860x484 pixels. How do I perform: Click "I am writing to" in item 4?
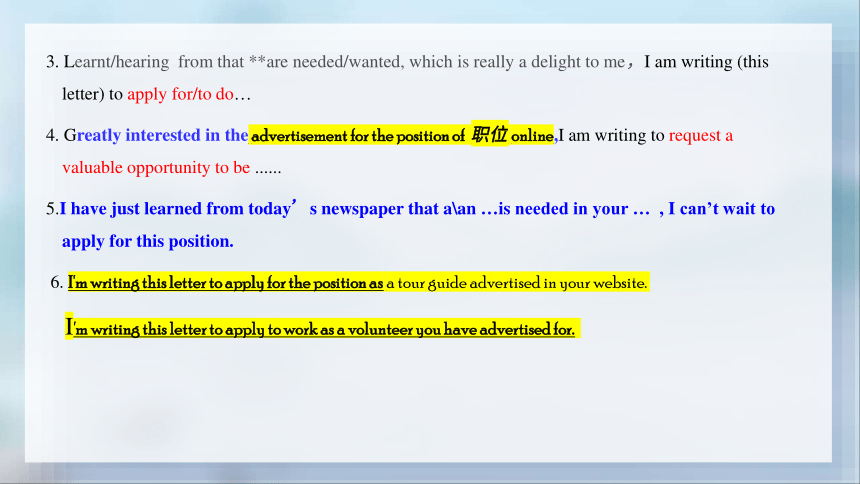coord(612,135)
